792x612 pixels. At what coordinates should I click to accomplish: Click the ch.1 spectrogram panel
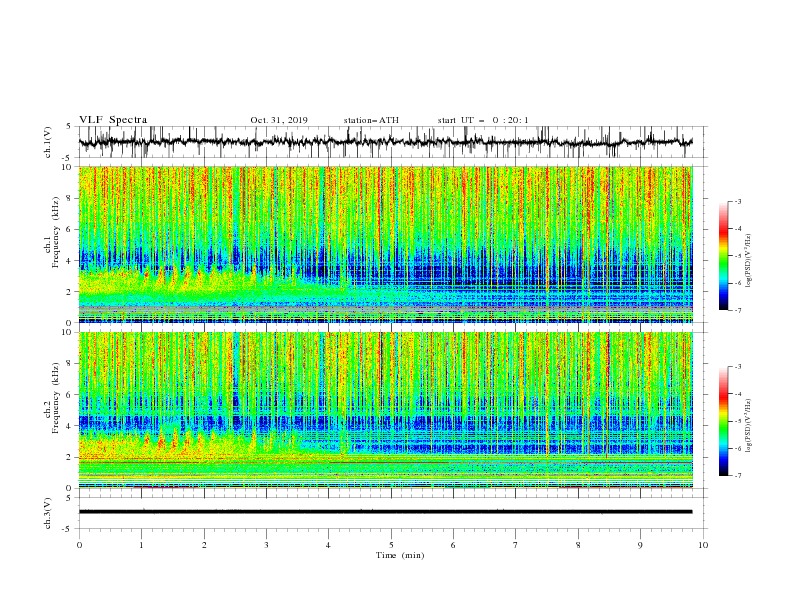click(385, 244)
